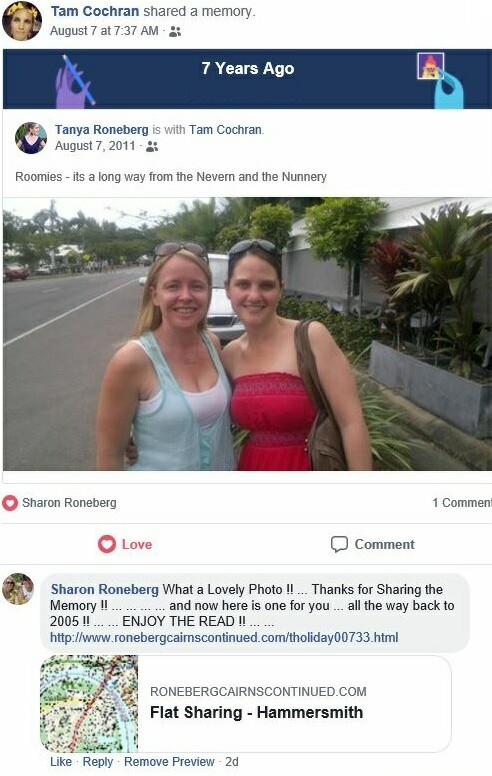Image resolution: width=492 pixels, height=776 pixels.
Task: Open Tam Cochran's profile picture at top
Action: 22,21
